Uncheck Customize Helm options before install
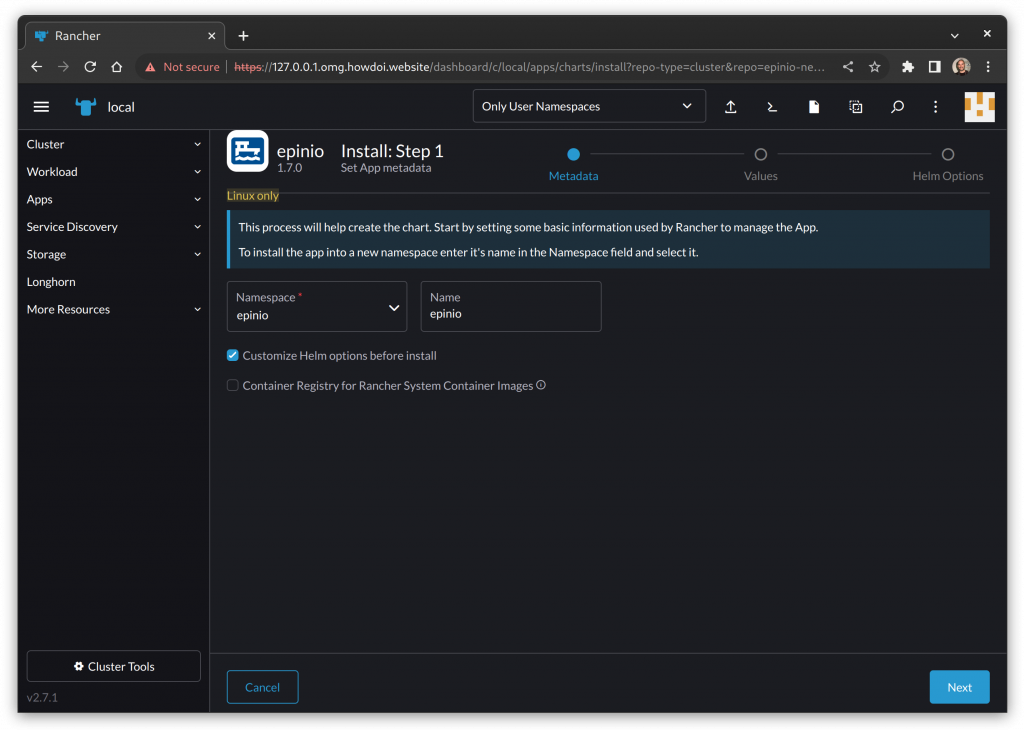 tap(233, 355)
